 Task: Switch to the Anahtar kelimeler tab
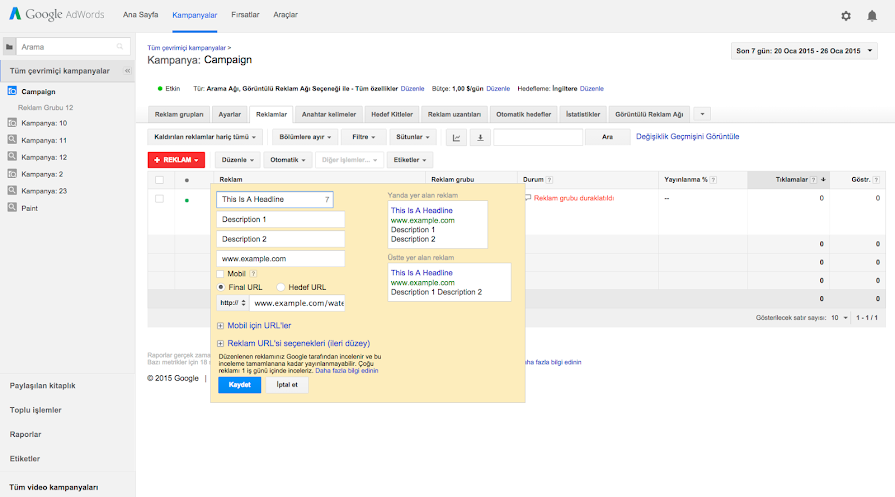(329, 114)
